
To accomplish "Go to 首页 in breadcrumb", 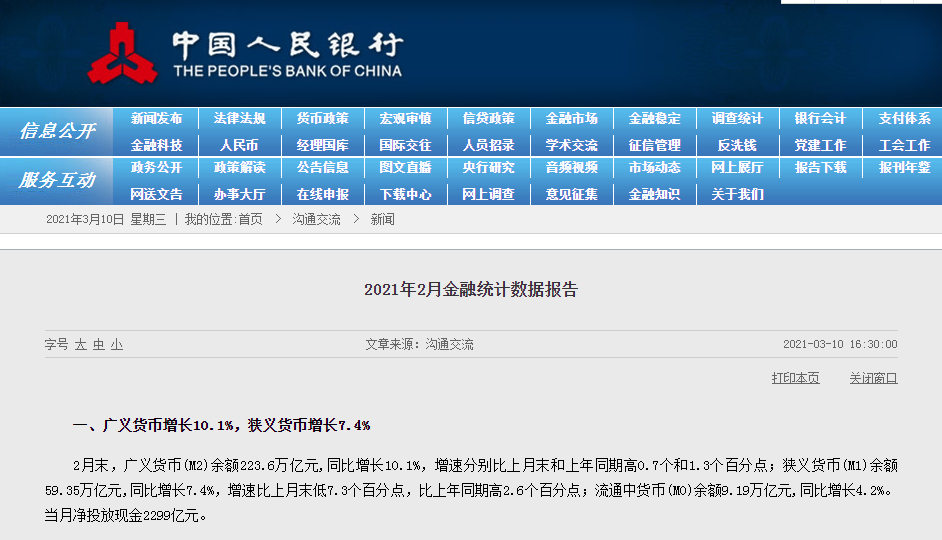I will click(x=251, y=220).
